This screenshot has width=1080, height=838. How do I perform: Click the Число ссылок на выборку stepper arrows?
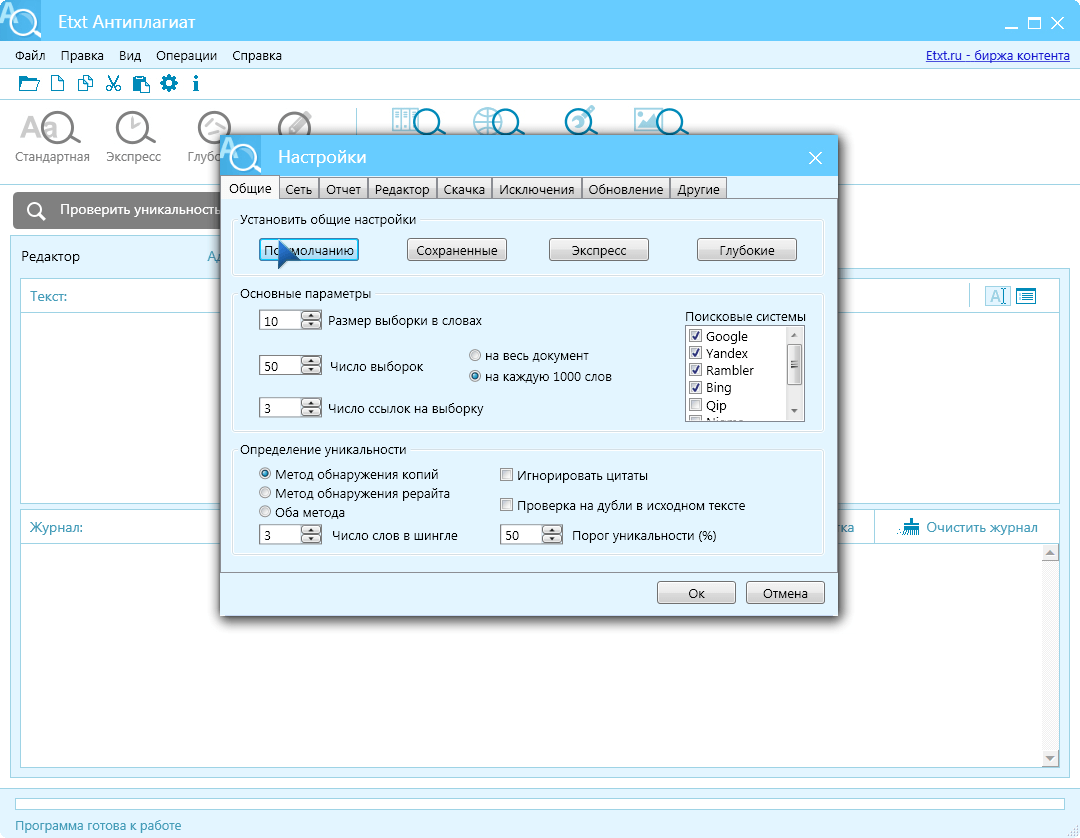tap(311, 408)
